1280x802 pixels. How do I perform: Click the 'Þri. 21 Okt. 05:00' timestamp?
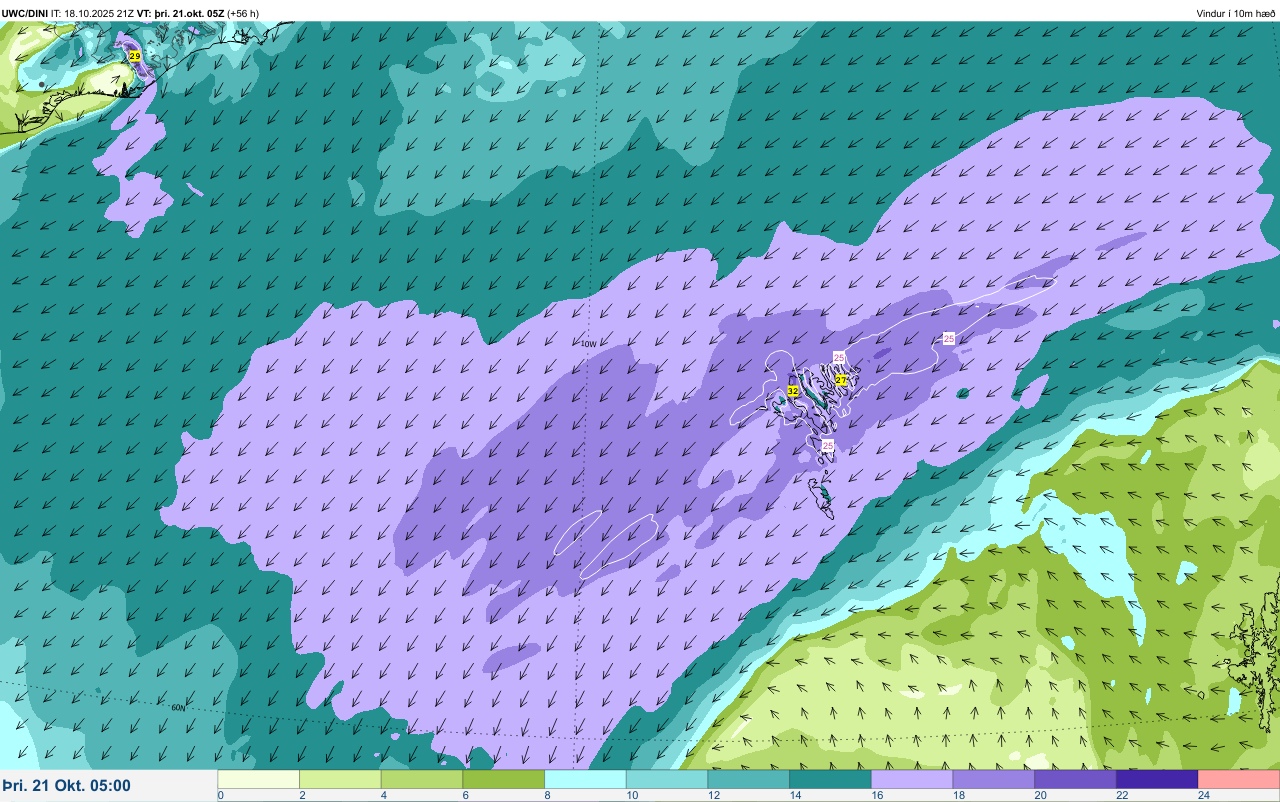66,786
